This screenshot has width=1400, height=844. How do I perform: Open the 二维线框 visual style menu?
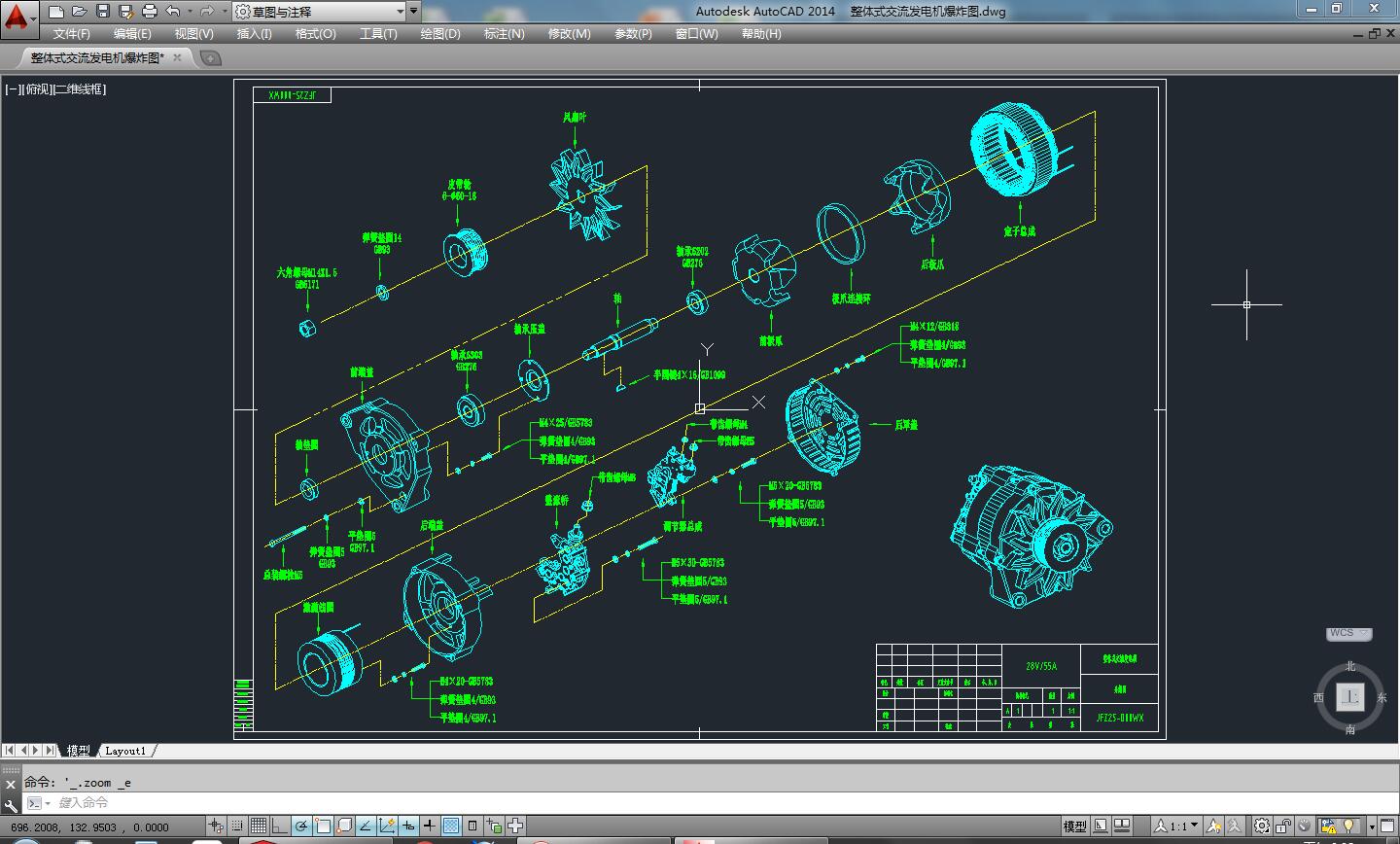tap(80, 89)
